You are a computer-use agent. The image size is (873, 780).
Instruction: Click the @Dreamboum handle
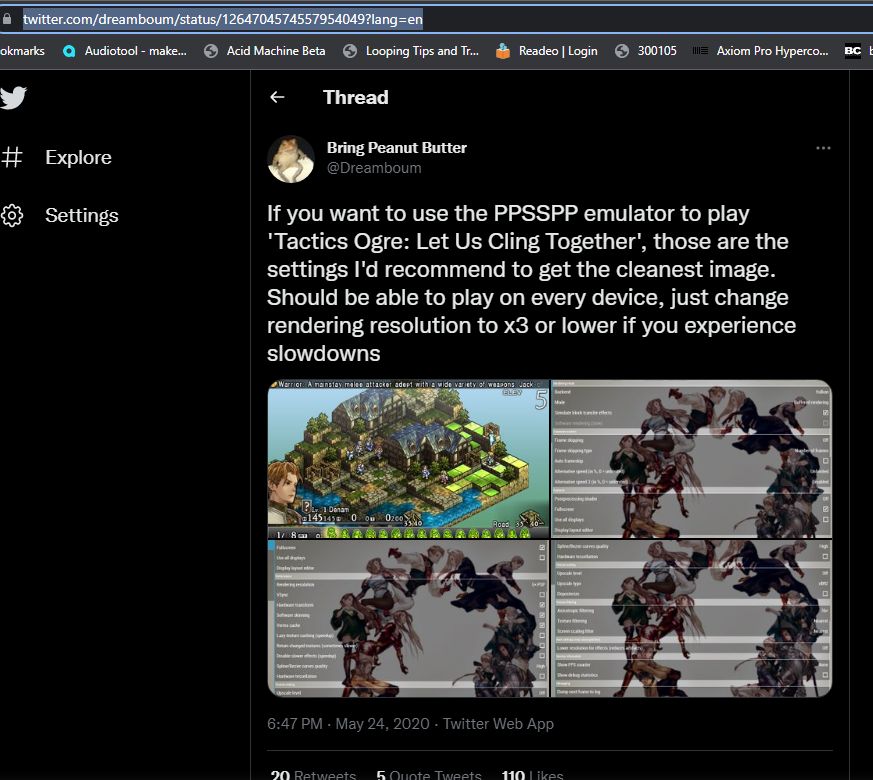pyautogui.click(x=374, y=168)
